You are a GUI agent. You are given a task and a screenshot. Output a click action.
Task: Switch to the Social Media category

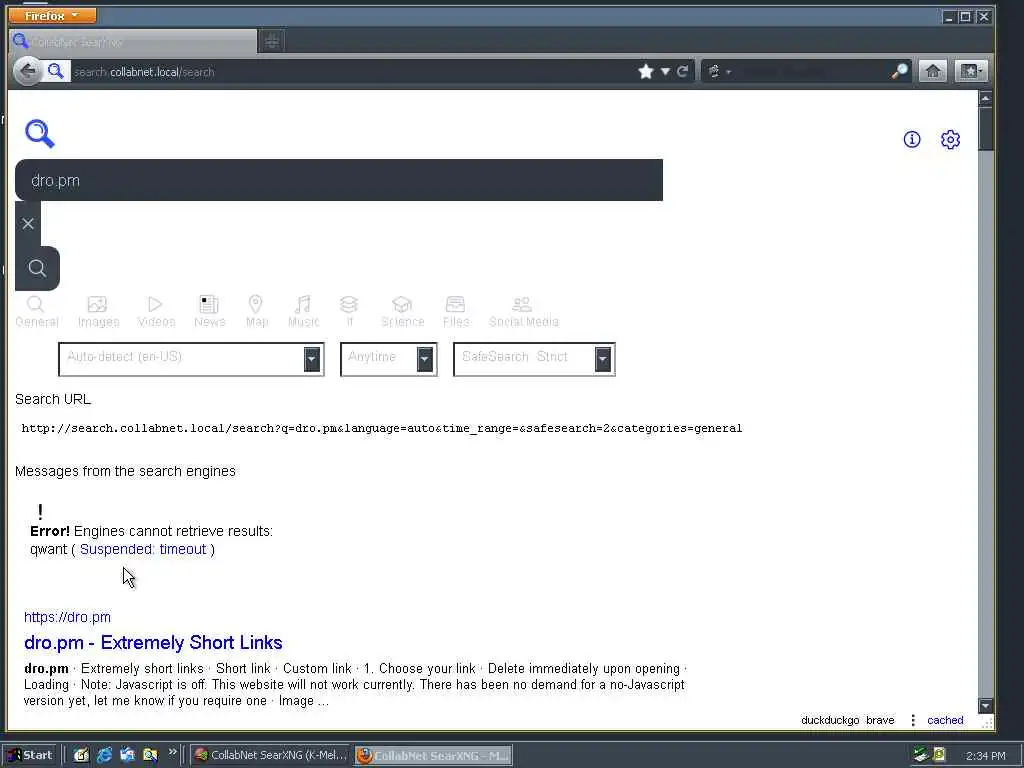tap(523, 312)
